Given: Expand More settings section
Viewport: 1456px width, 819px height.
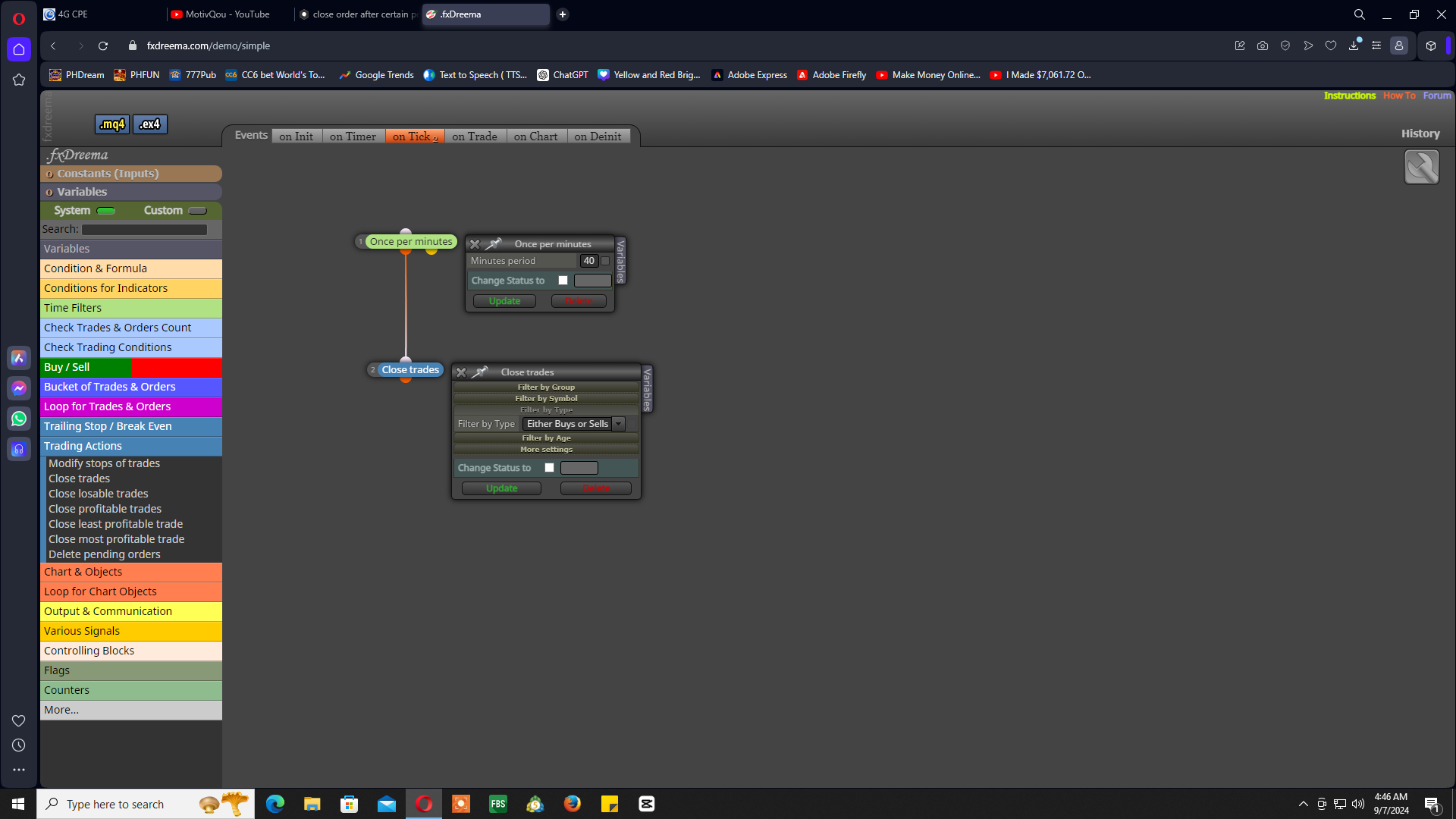Looking at the screenshot, I should [546, 449].
